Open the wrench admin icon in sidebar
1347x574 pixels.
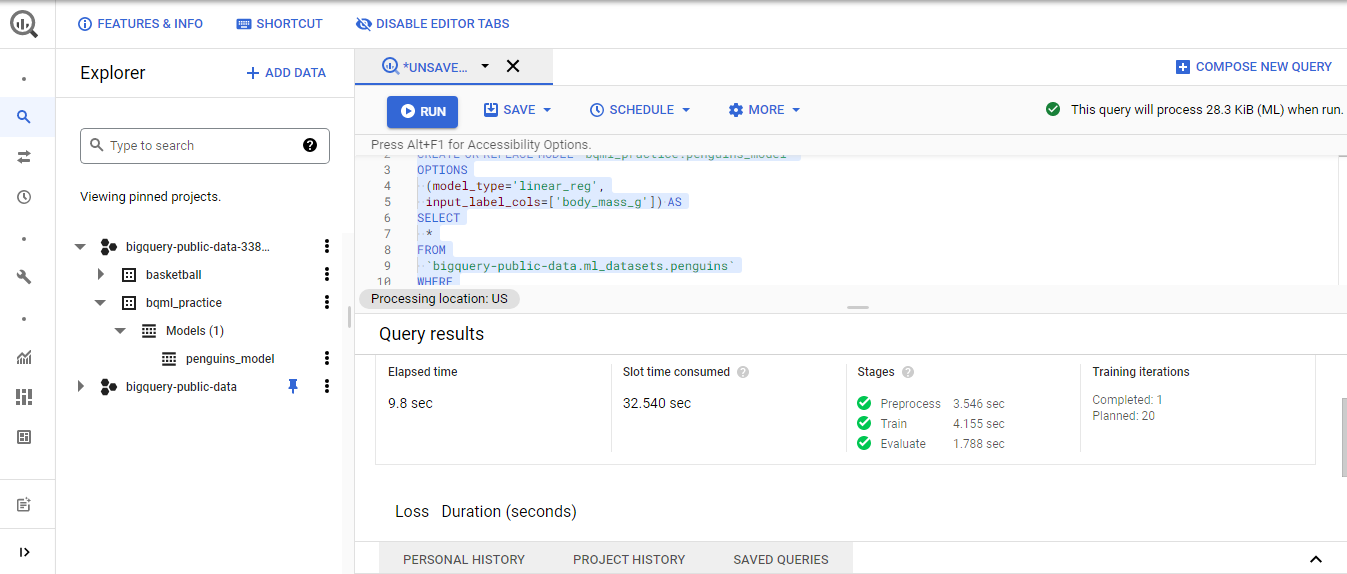coord(24,277)
